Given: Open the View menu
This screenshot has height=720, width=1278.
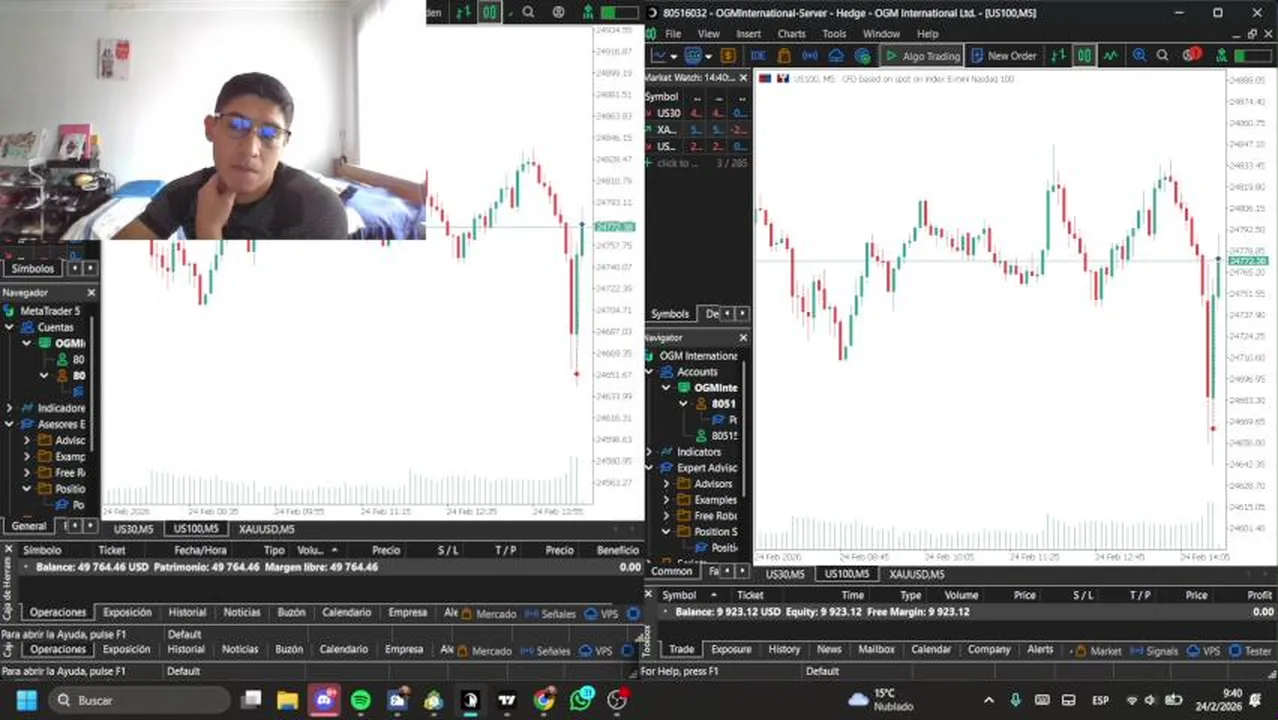Looking at the screenshot, I should (x=708, y=34).
